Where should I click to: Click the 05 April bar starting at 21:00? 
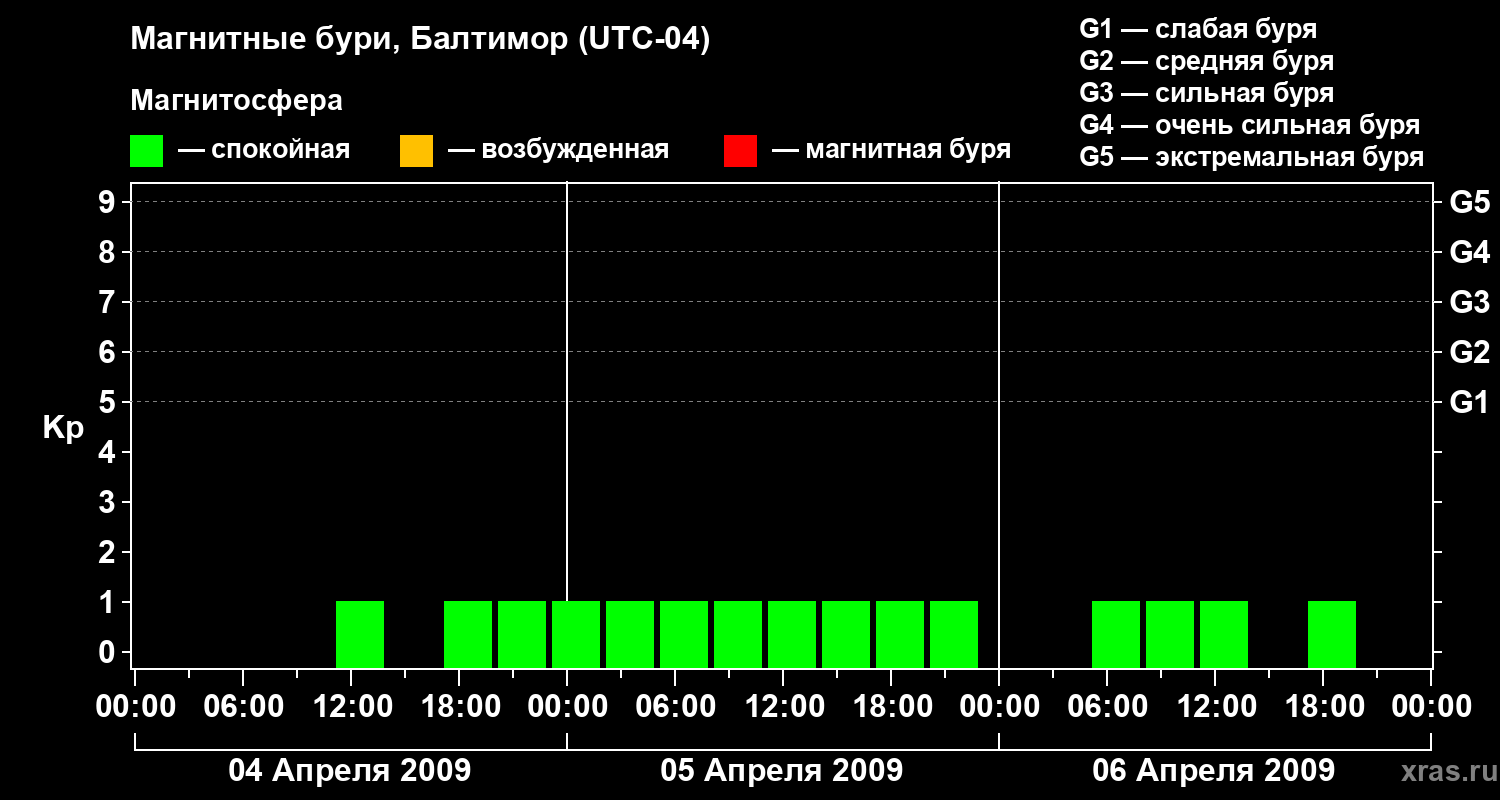point(954,634)
